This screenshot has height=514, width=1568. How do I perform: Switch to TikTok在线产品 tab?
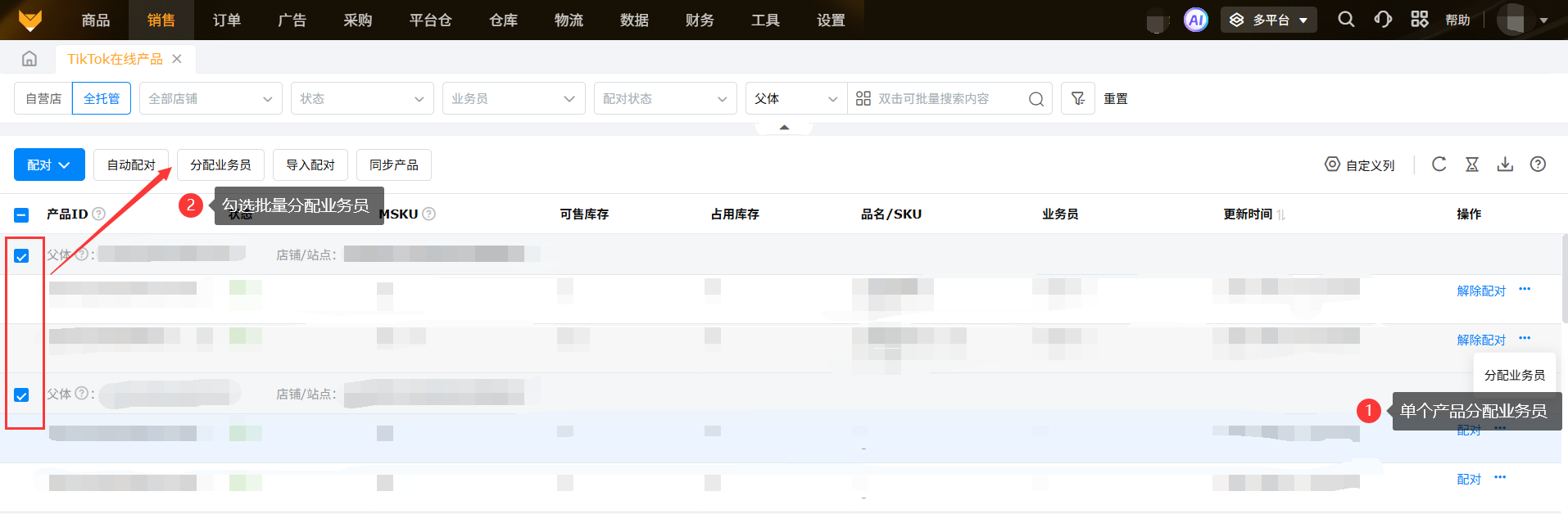115,59
